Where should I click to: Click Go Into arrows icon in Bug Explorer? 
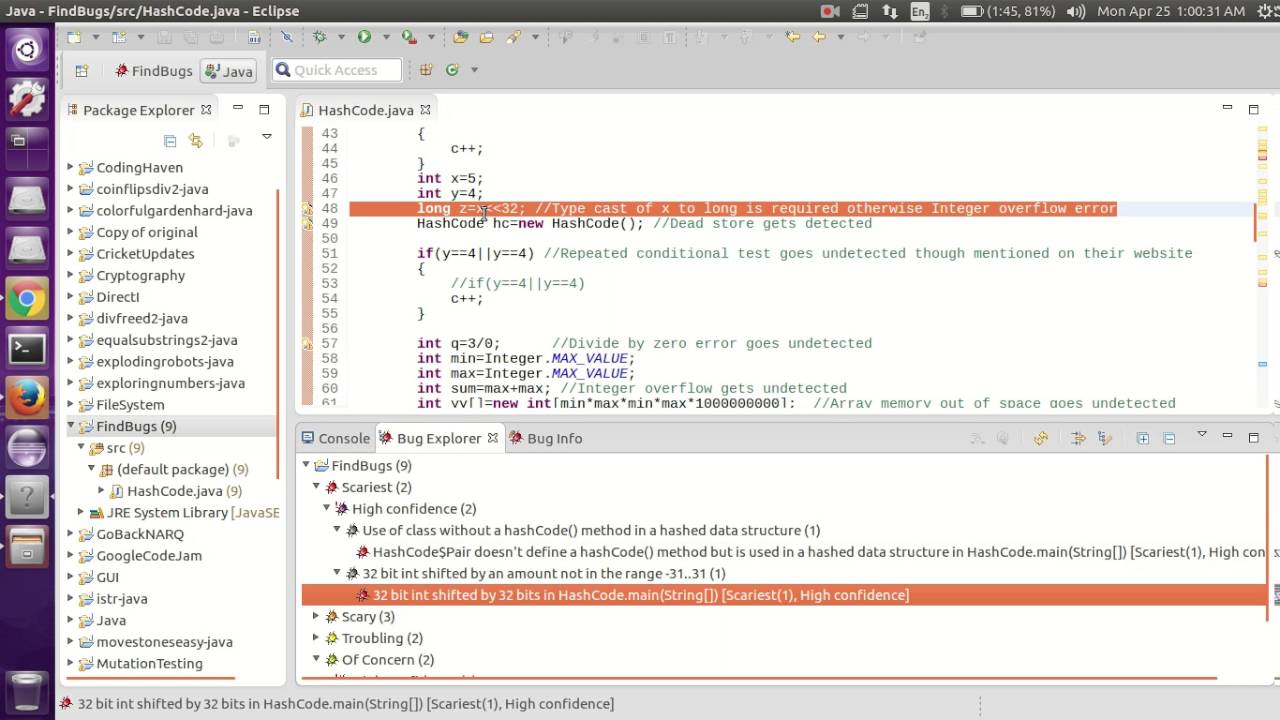tap(1078, 438)
